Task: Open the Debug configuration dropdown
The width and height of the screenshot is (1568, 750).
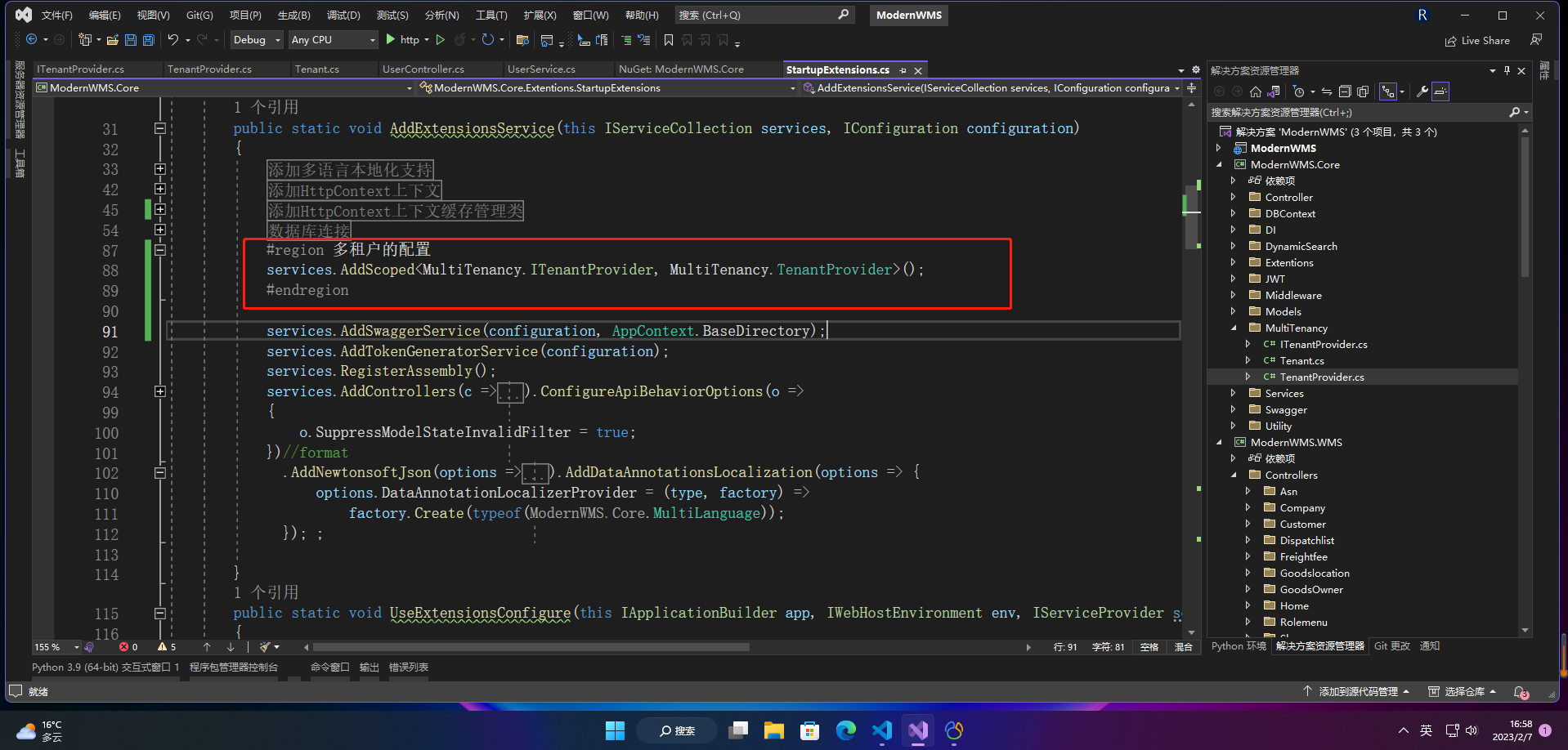Action: click(x=256, y=39)
